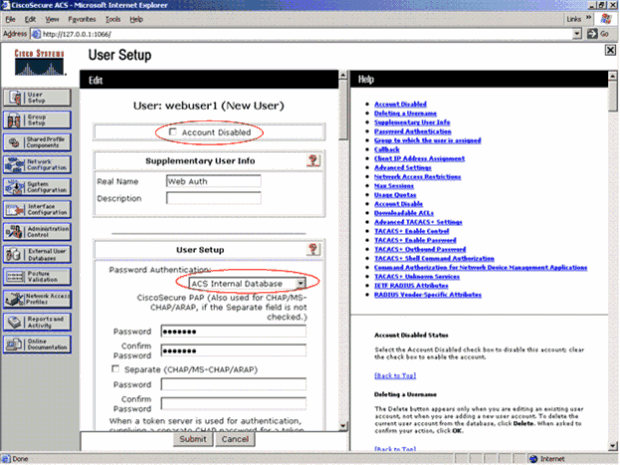The image size is (620, 465).
Task: Open Network Access Profiles
Action: click(37, 299)
